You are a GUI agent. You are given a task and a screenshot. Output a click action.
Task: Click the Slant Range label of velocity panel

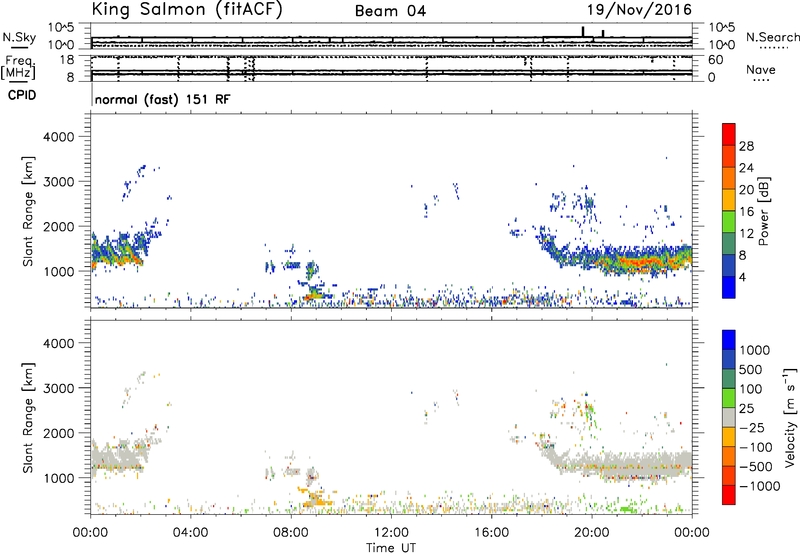click(28, 417)
